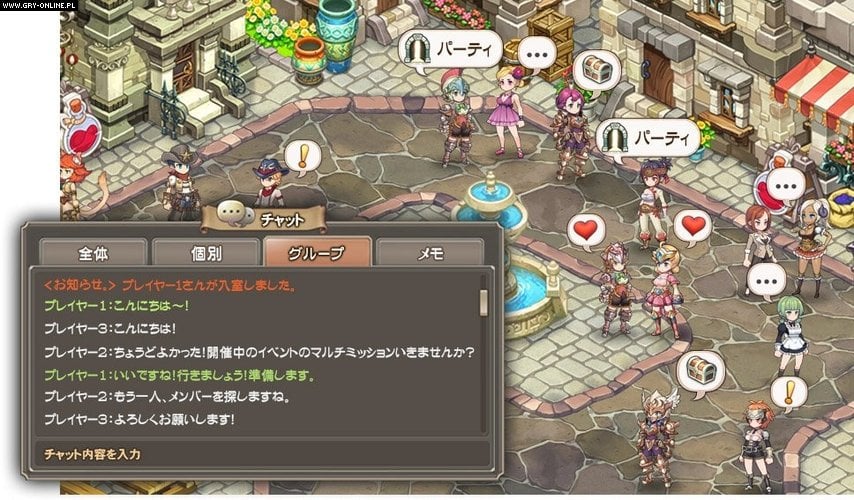
Task: Click the ellipsis bubble near the red potion at the right
Action: [x=785, y=187]
